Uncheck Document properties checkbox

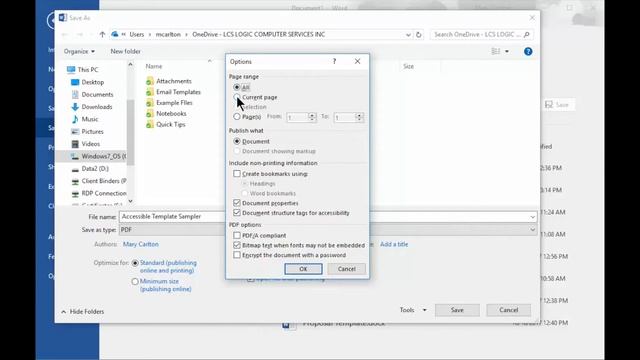237,203
